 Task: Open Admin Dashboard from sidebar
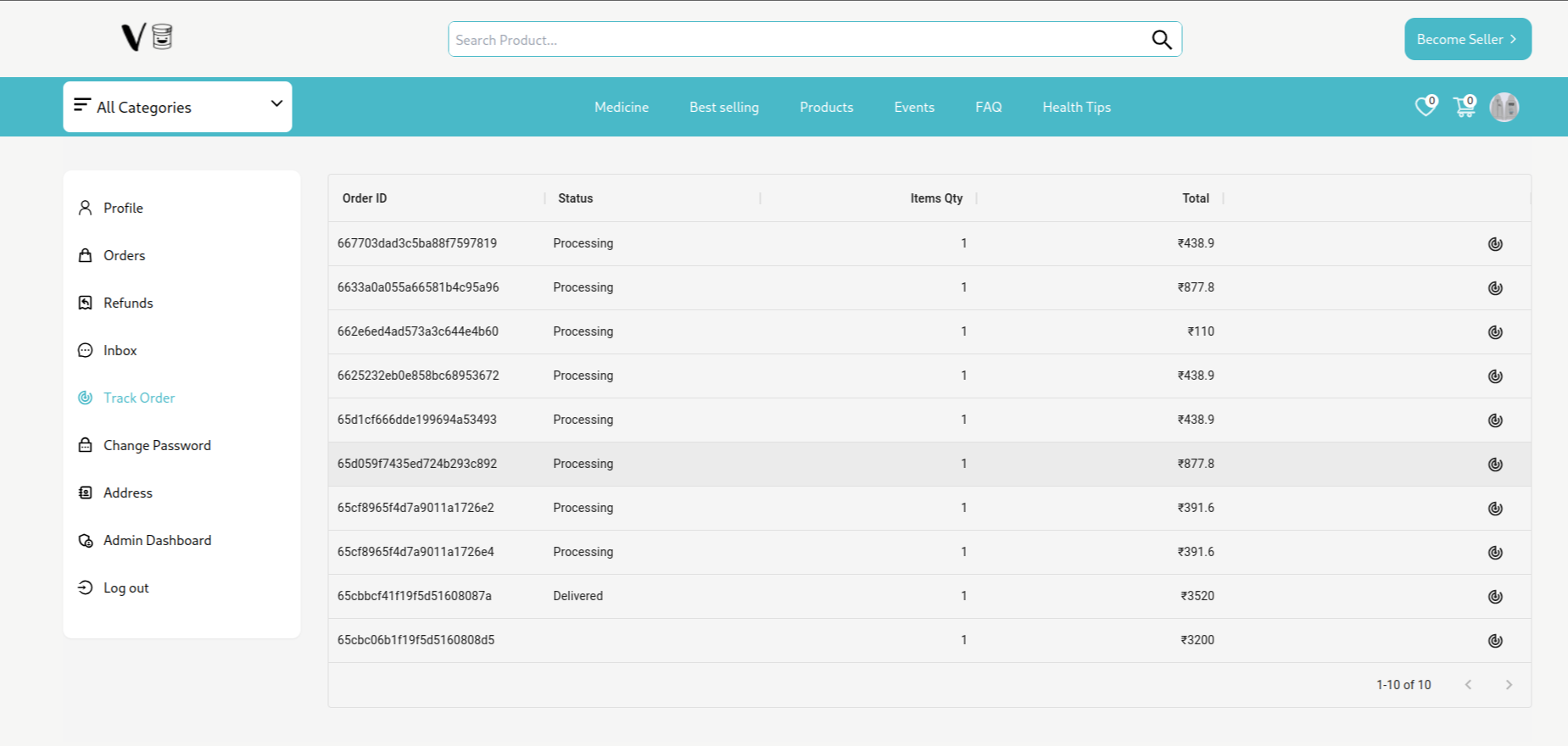[157, 540]
